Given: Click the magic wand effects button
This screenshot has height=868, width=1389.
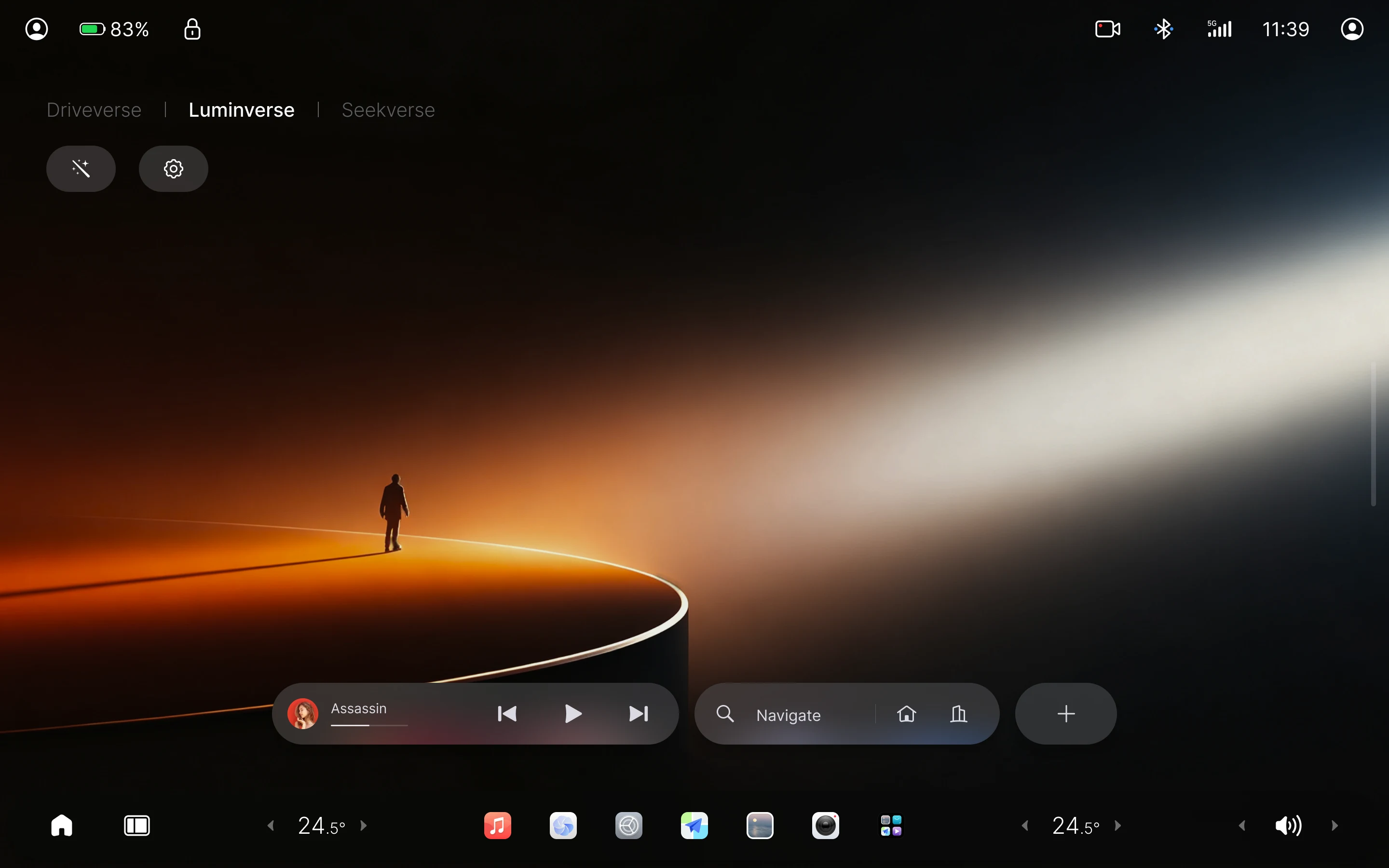Looking at the screenshot, I should coord(81,168).
